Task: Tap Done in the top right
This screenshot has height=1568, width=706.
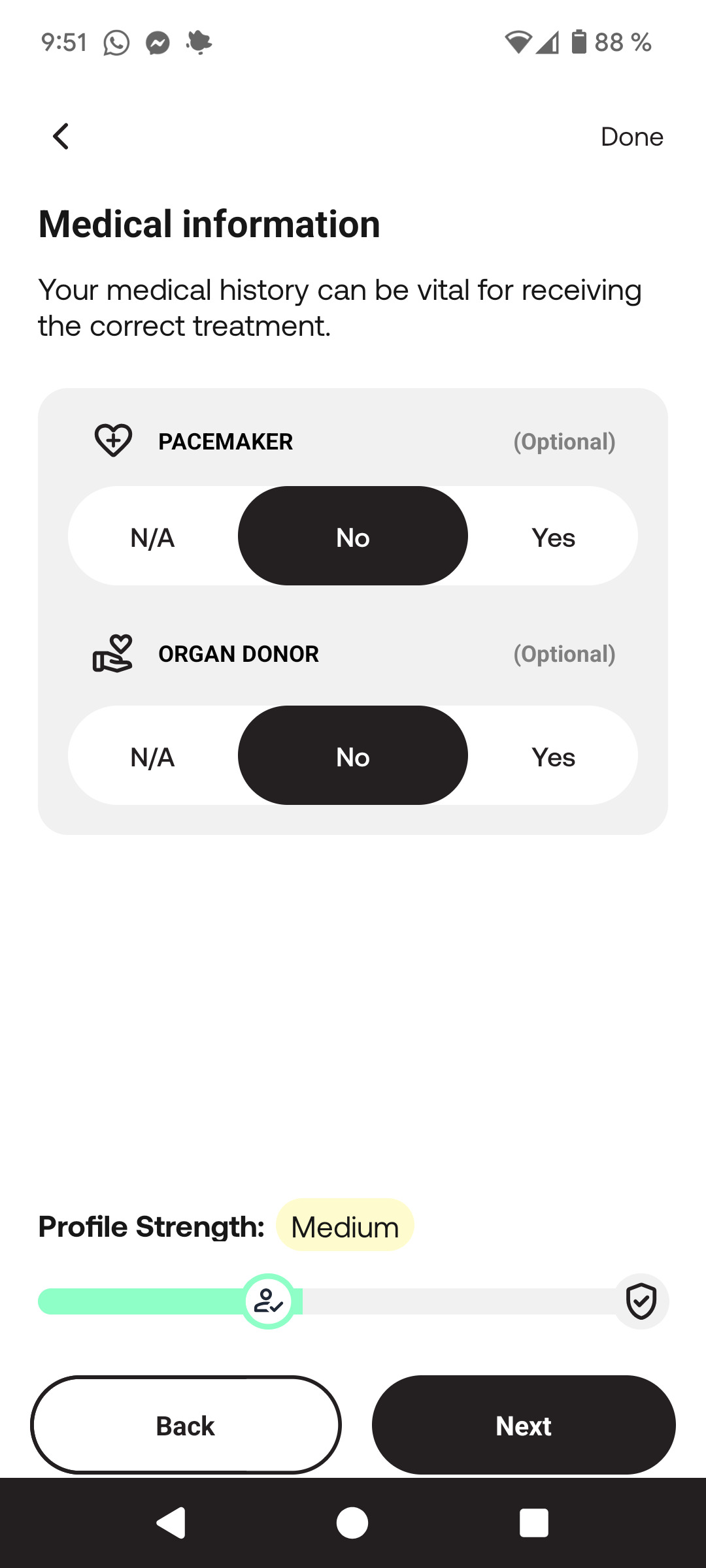Action: point(631,137)
